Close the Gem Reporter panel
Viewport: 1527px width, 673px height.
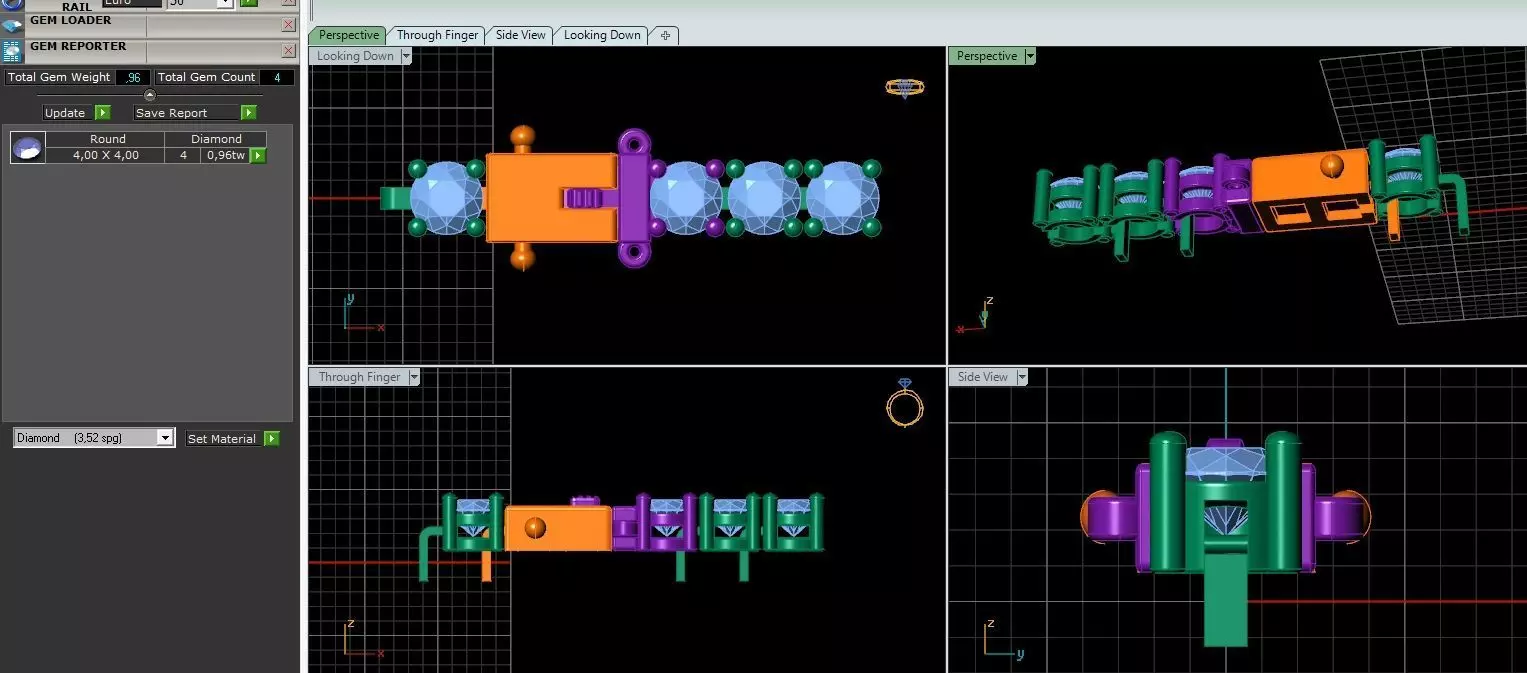coord(288,51)
